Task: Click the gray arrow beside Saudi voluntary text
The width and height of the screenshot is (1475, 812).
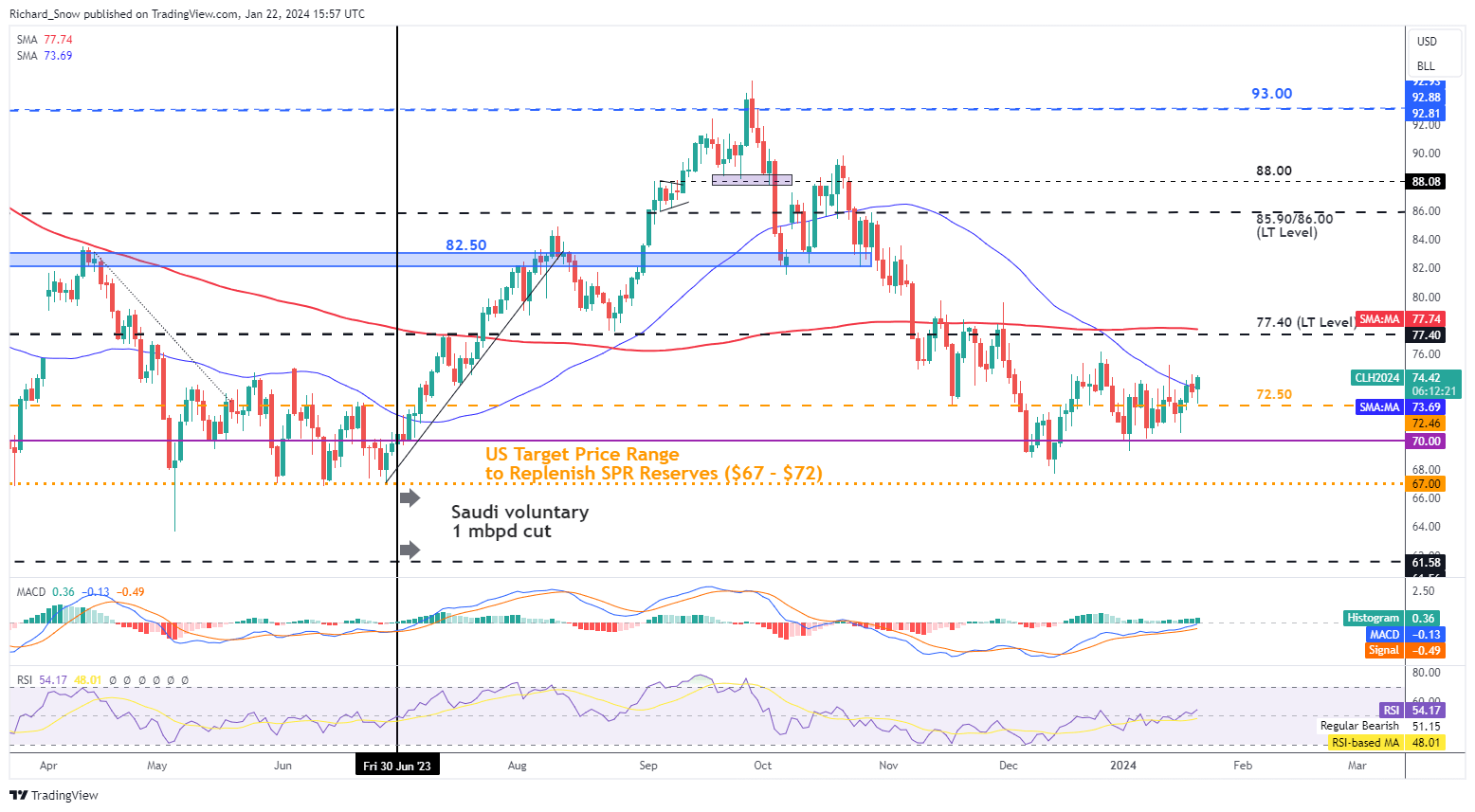Action: click(x=410, y=497)
